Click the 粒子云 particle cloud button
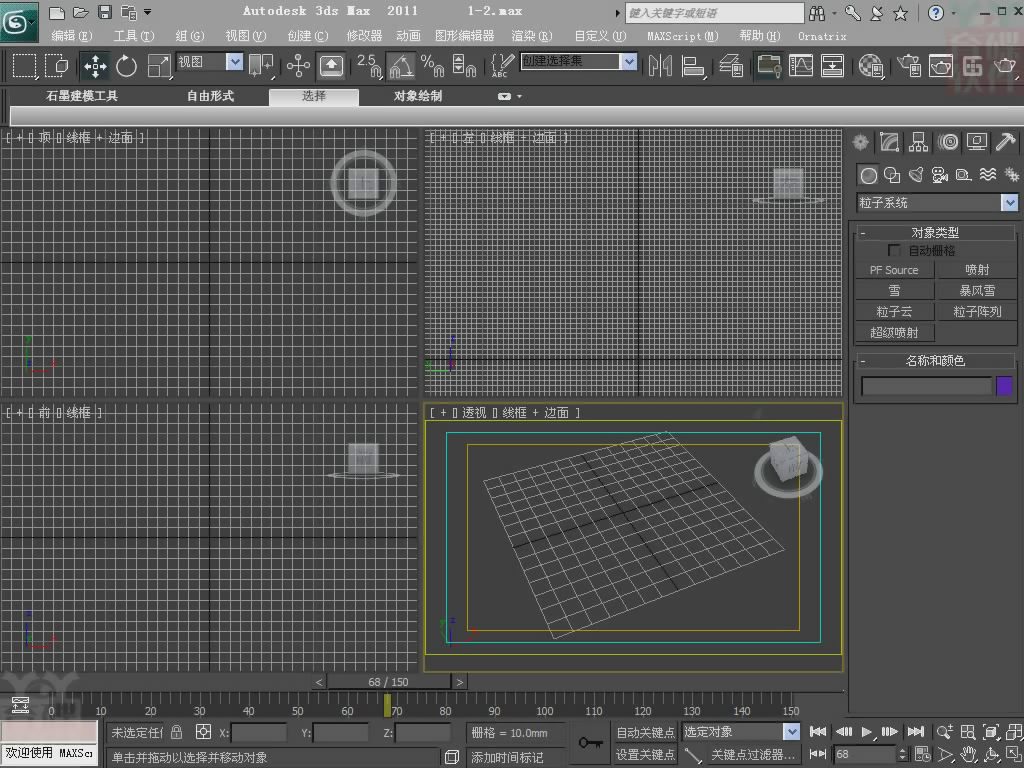The height and width of the screenshot is (768, 1024). (894, 312)
